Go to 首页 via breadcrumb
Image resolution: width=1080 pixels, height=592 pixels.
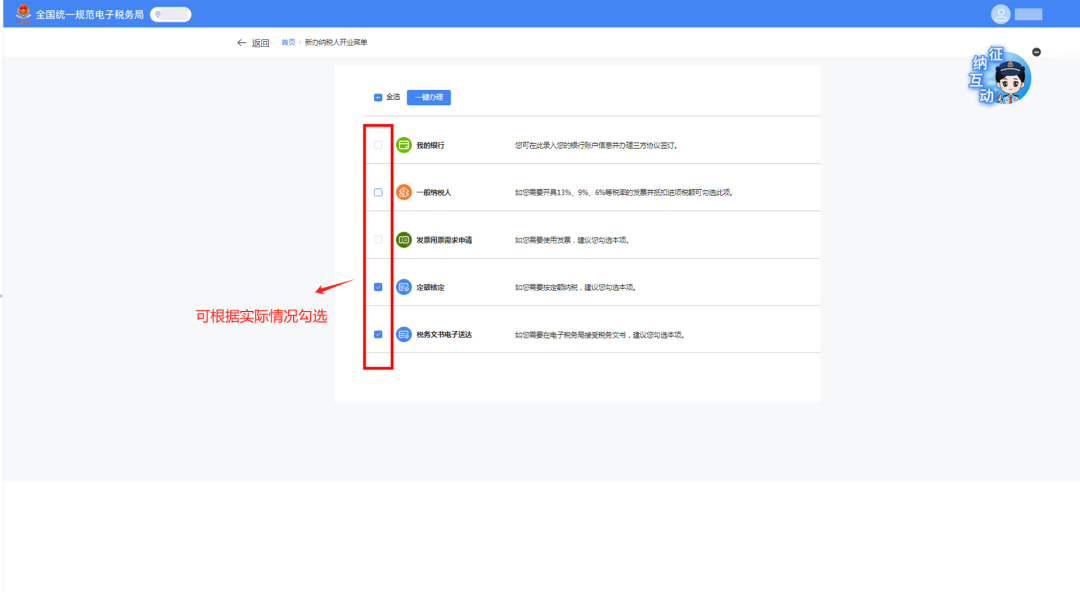pos(288,43)
